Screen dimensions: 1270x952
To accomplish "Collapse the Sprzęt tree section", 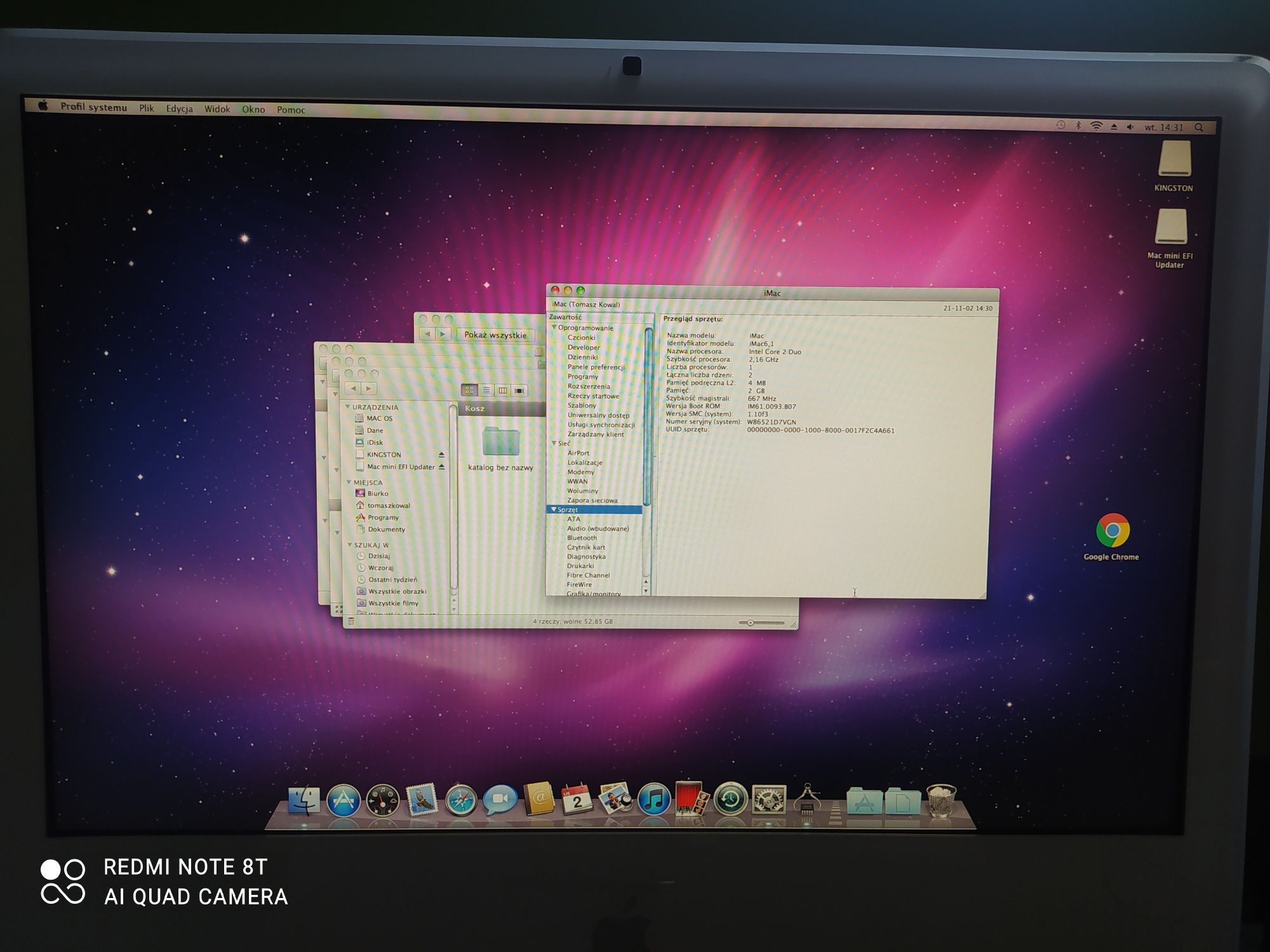I will point(553,510).
